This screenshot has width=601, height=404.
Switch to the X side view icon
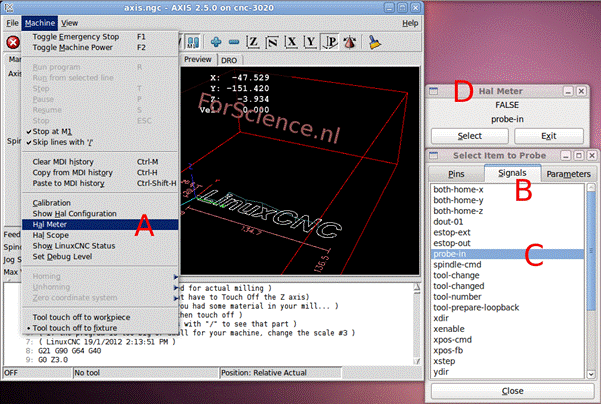tap(291, 42)
